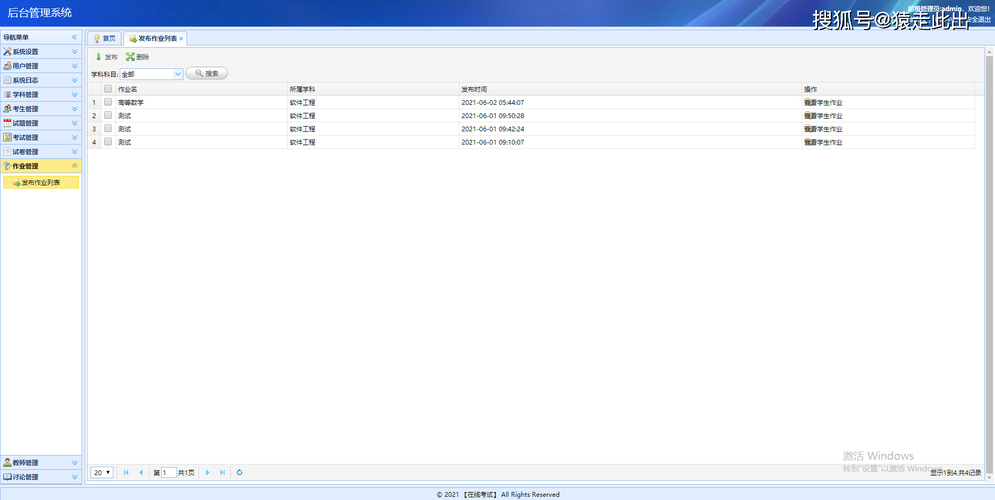Viewport: 995px width, 500px height.
Task: Expand 考生管理 section with its chevron
Action: [74, 109]
